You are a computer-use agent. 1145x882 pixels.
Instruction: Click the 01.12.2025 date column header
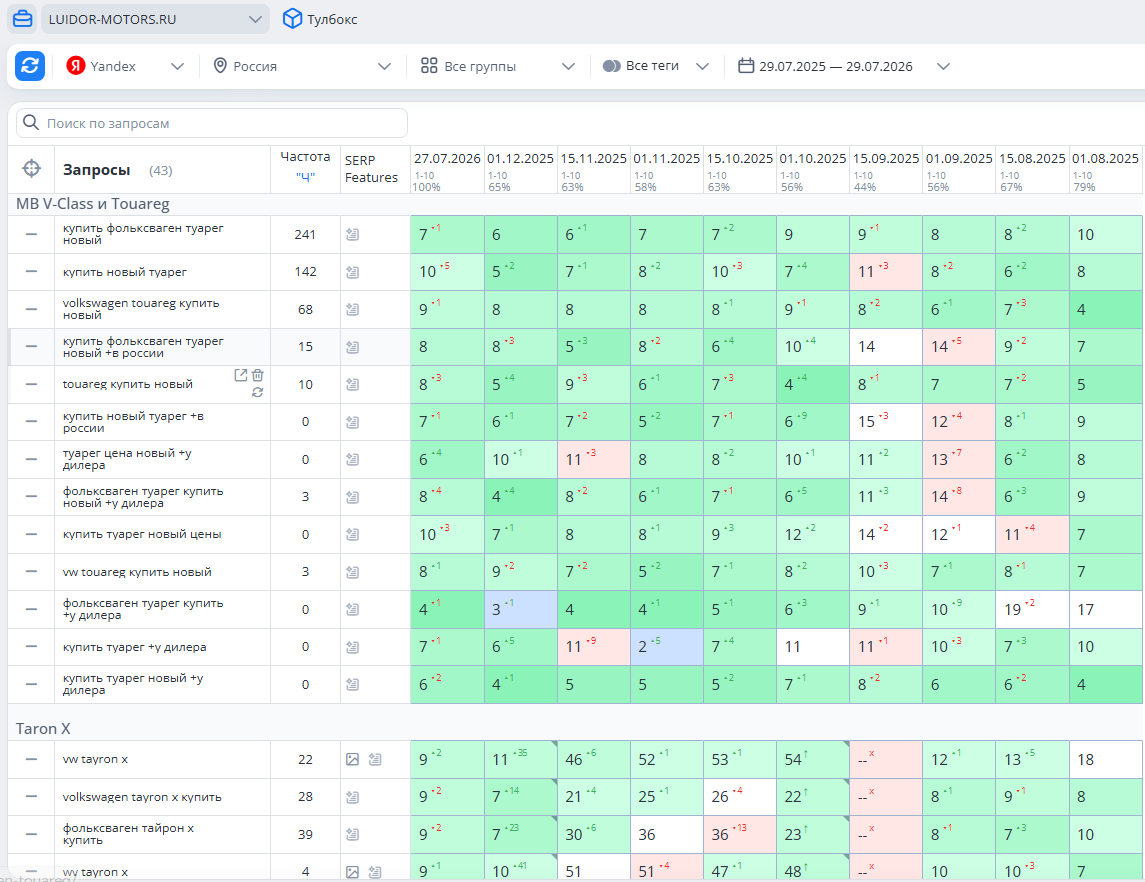521,158
